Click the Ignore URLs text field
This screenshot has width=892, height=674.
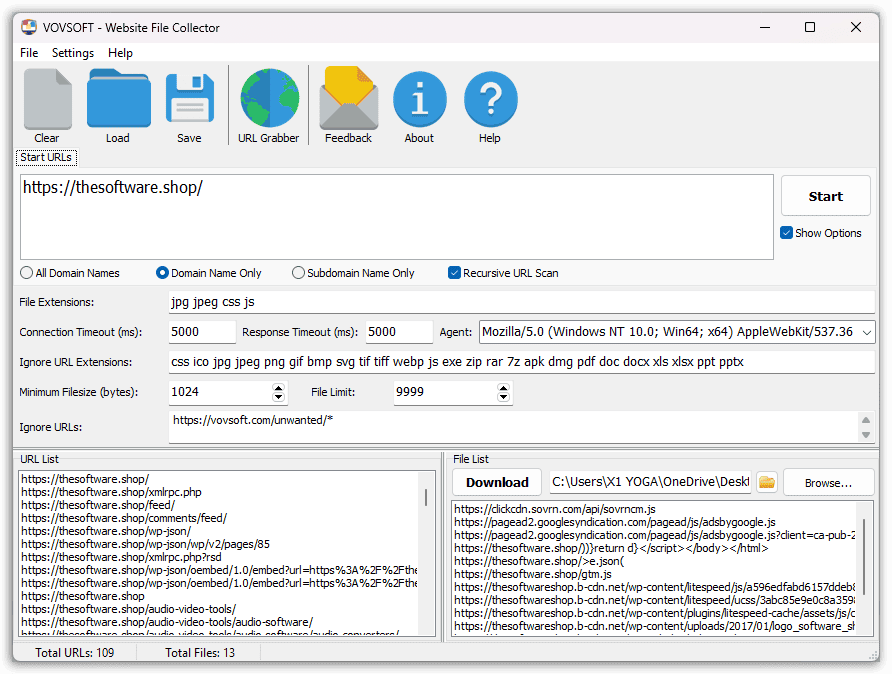(513, 427)
